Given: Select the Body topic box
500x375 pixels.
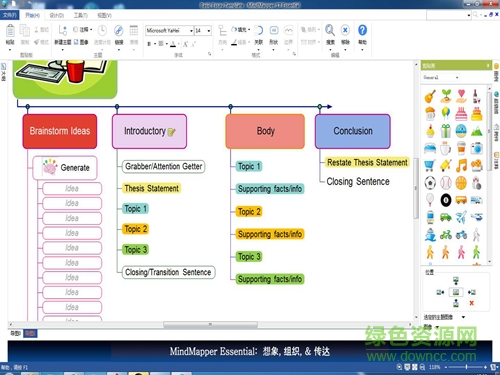Looking at the screenshot, I should coord(265,131).
